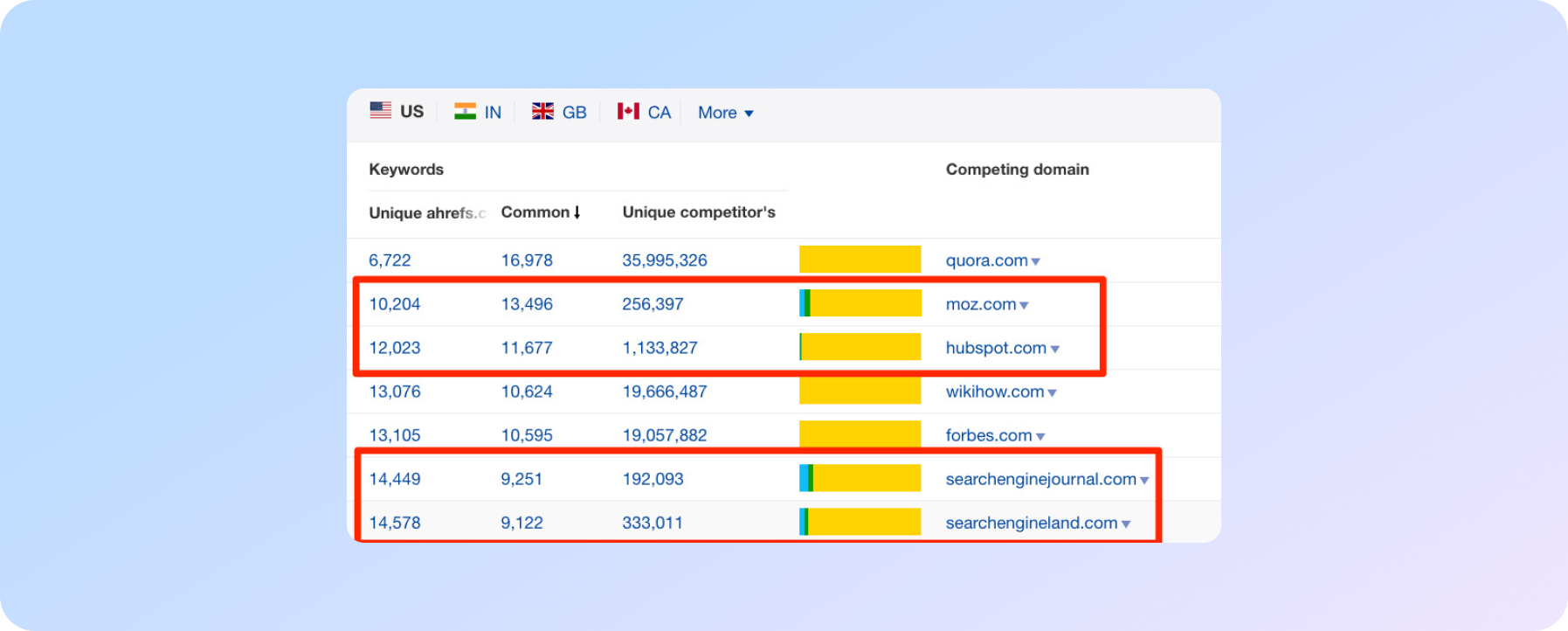Open competitor keywords 19,666,487
Screen dimensions: 1568x631
click(x=665, y=392)
